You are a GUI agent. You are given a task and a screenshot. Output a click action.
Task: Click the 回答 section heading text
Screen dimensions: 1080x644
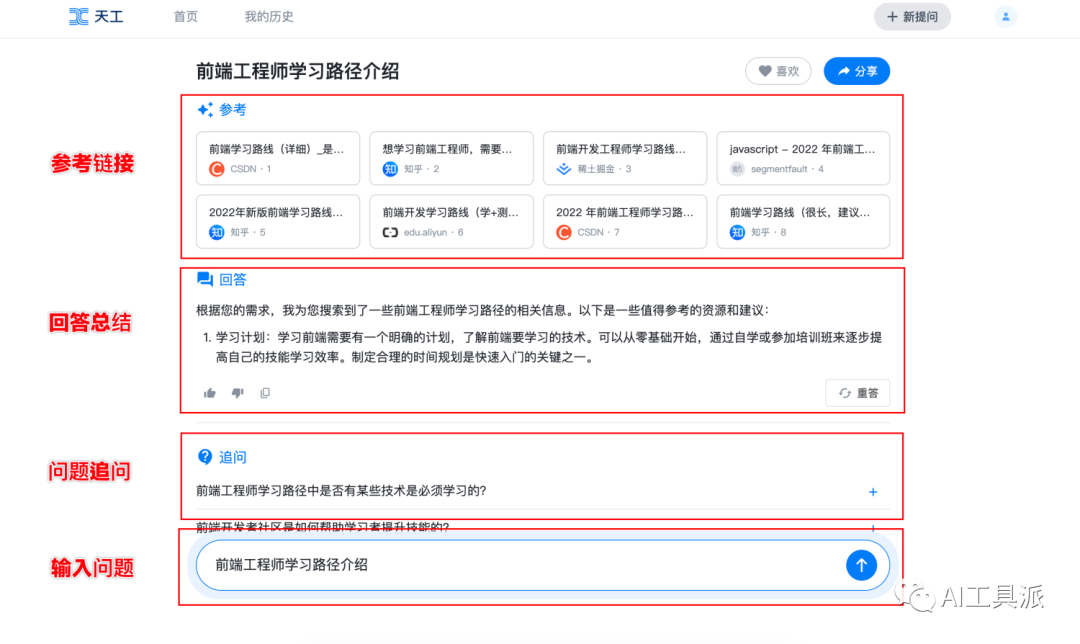pyautogui.click(x=233, y=279)
